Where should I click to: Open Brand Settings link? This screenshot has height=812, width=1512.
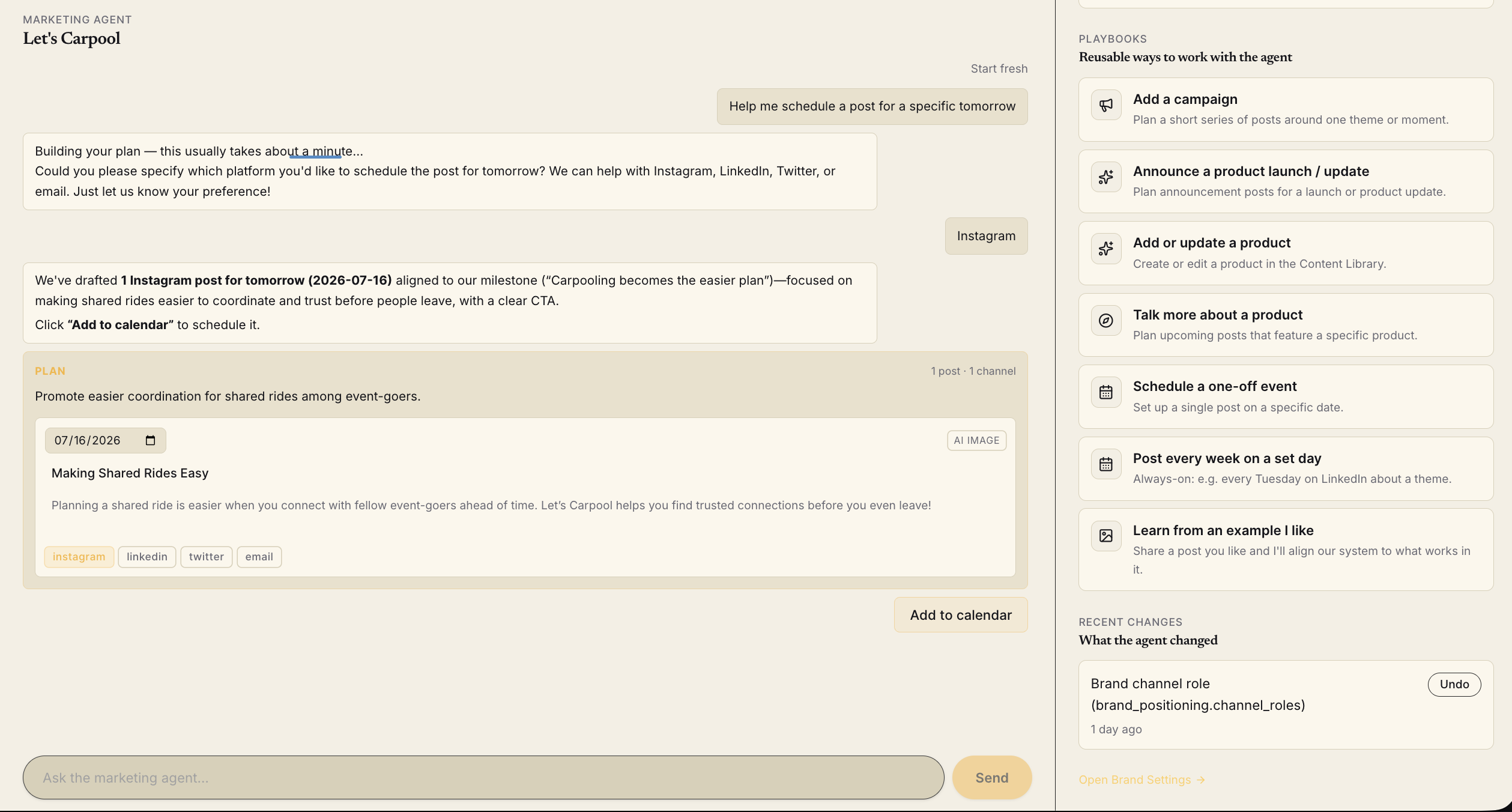point(1142,780)
